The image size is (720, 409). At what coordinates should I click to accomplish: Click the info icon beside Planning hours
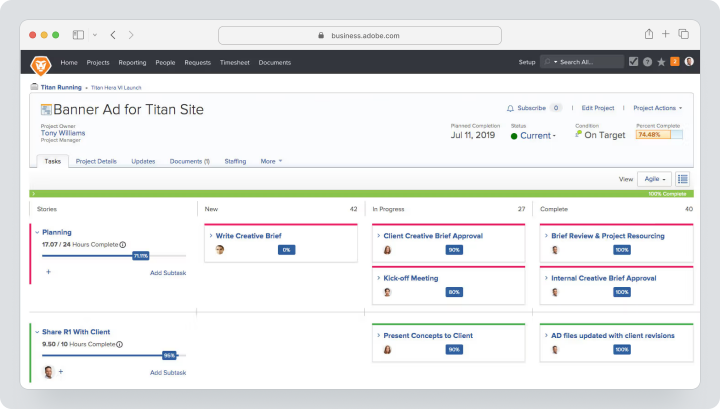pos(123,245)
